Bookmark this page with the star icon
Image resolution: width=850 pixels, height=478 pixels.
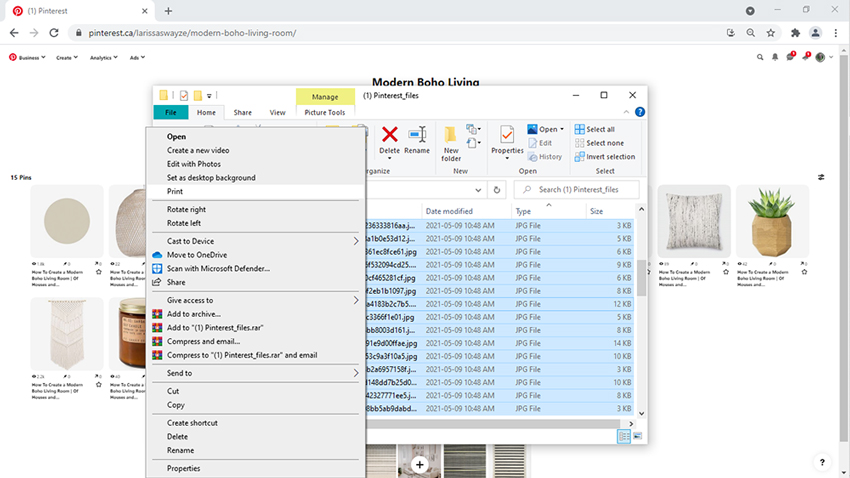point(771,33)
